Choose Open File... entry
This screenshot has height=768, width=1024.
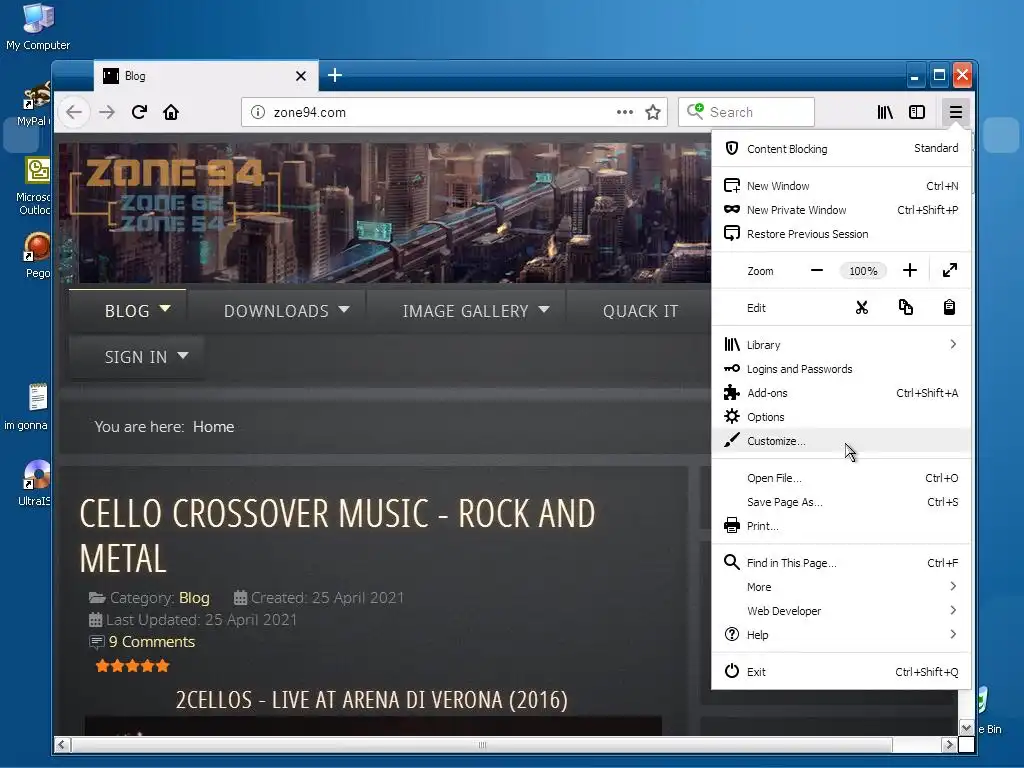(841, 478)
